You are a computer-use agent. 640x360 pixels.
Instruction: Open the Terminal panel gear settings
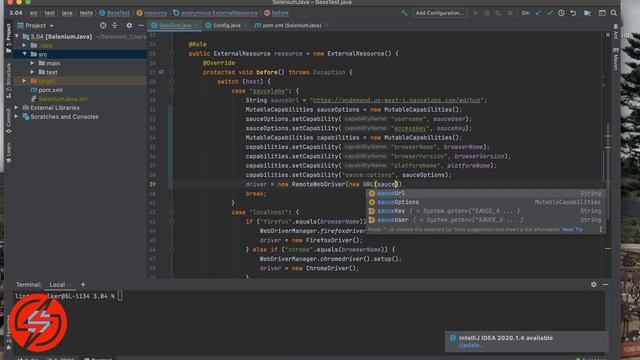(593, 284)
